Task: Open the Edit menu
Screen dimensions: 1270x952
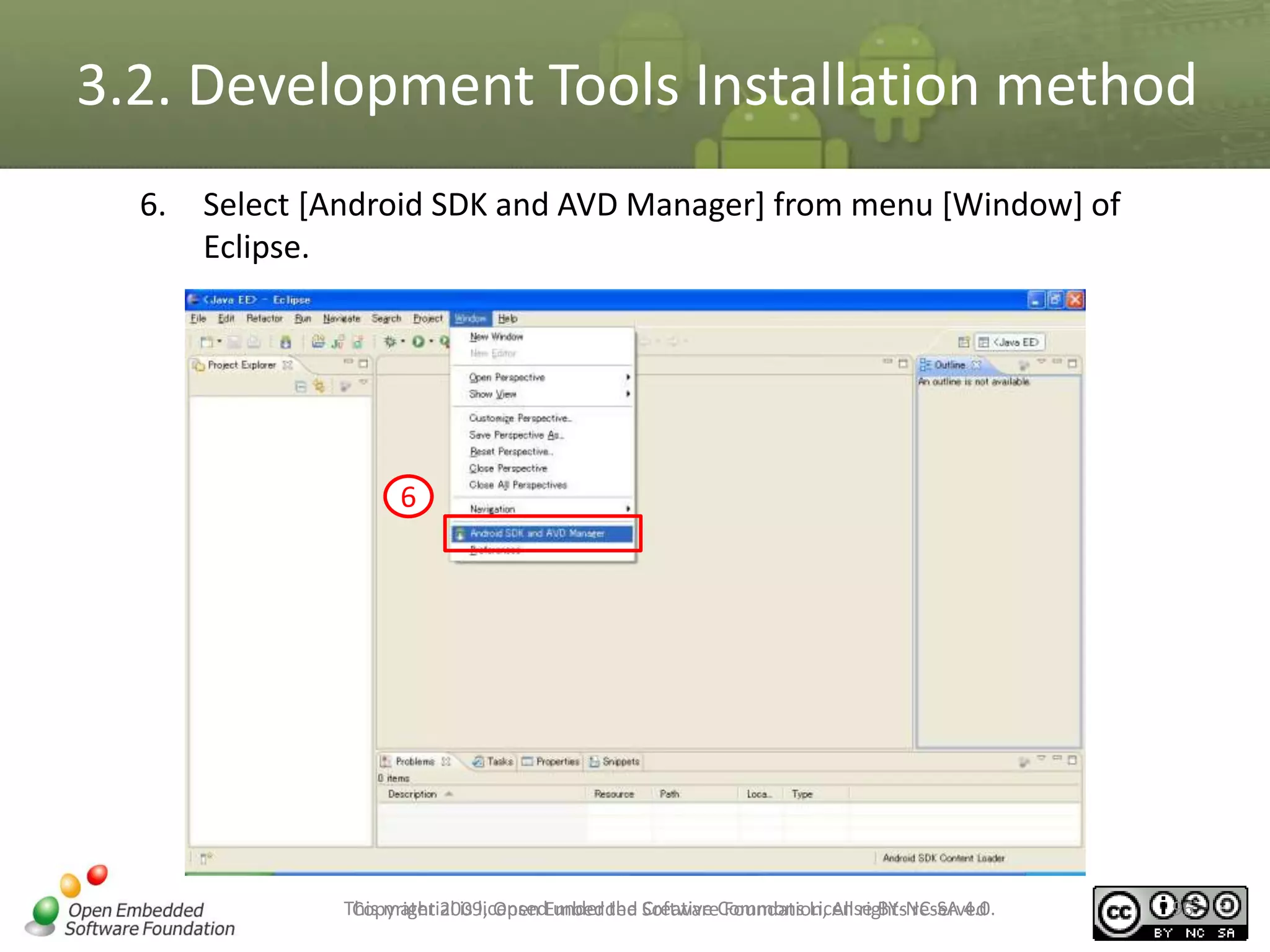Action: 226,319
